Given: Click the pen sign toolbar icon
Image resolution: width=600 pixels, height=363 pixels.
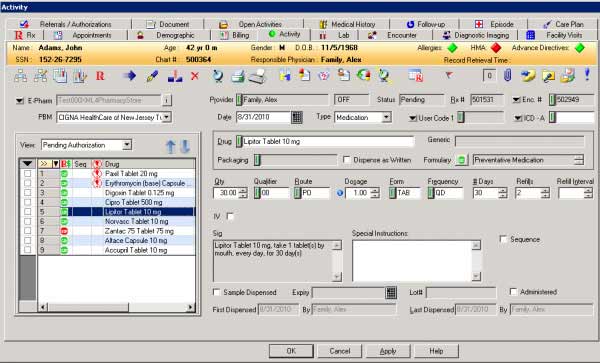Looking at the screenshot, I should point(152,76).
